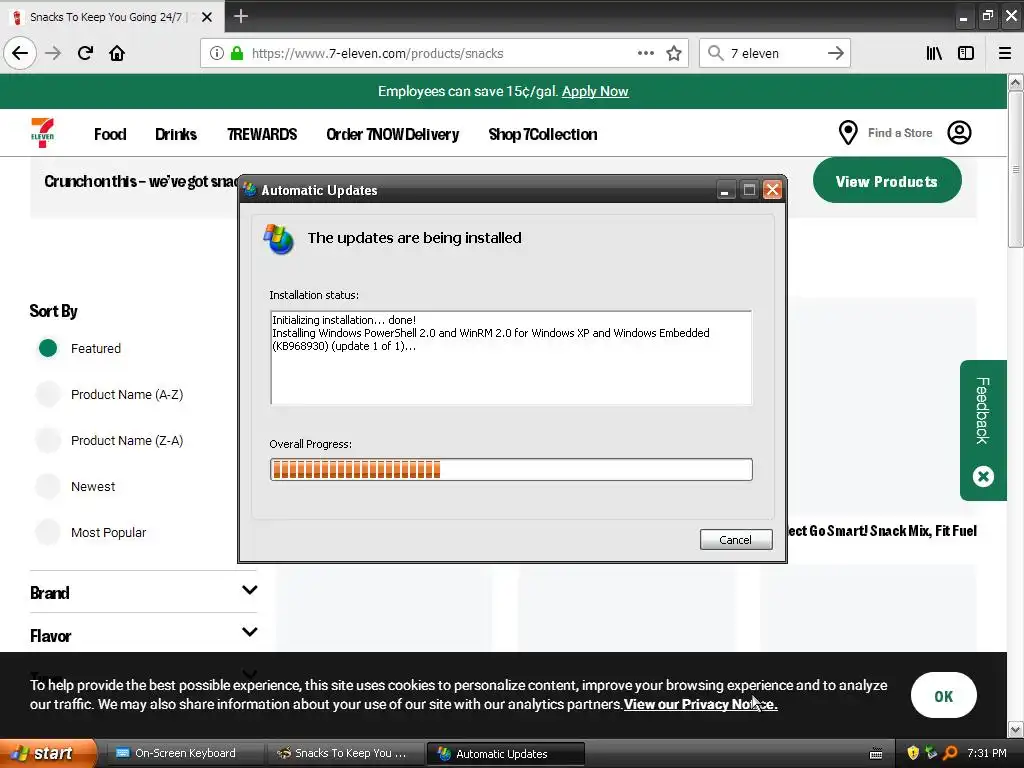Switch to the Snacks To Keep You Going tab
1024x768 pixels.
(x=112, y=17)
